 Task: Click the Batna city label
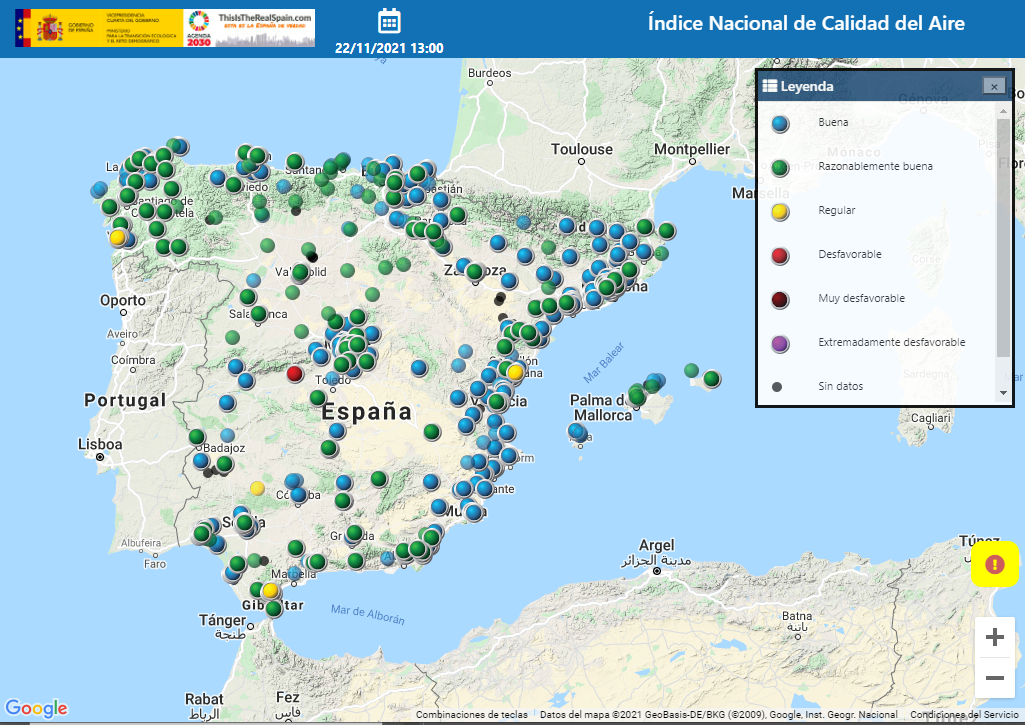click(797, 616)
